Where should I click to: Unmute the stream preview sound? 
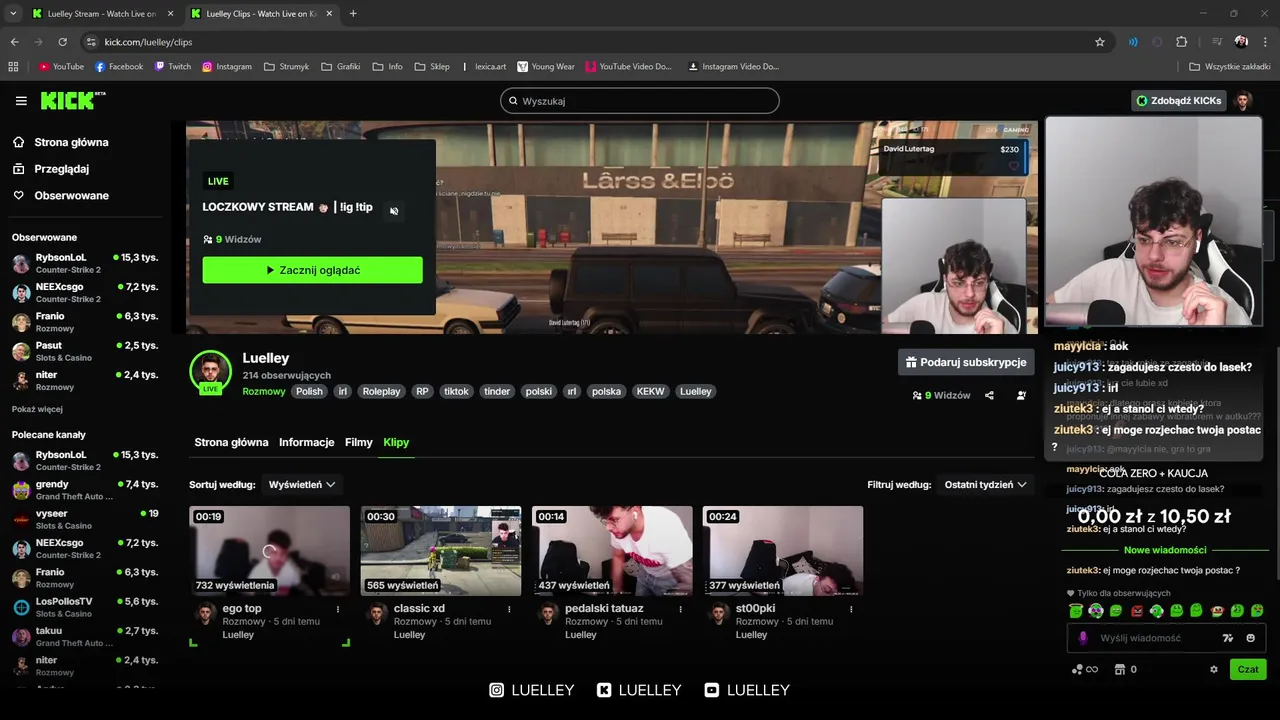point(394,210)
